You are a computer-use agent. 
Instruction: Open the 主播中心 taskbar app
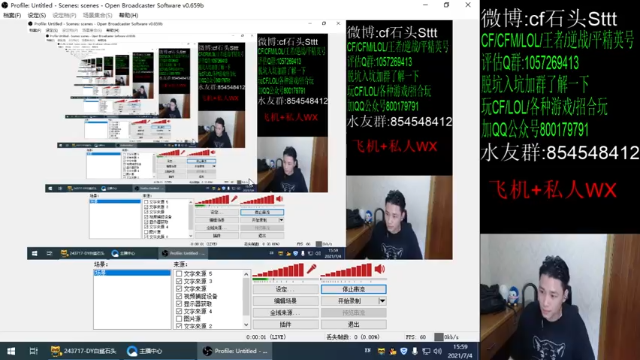click(144, 351)
